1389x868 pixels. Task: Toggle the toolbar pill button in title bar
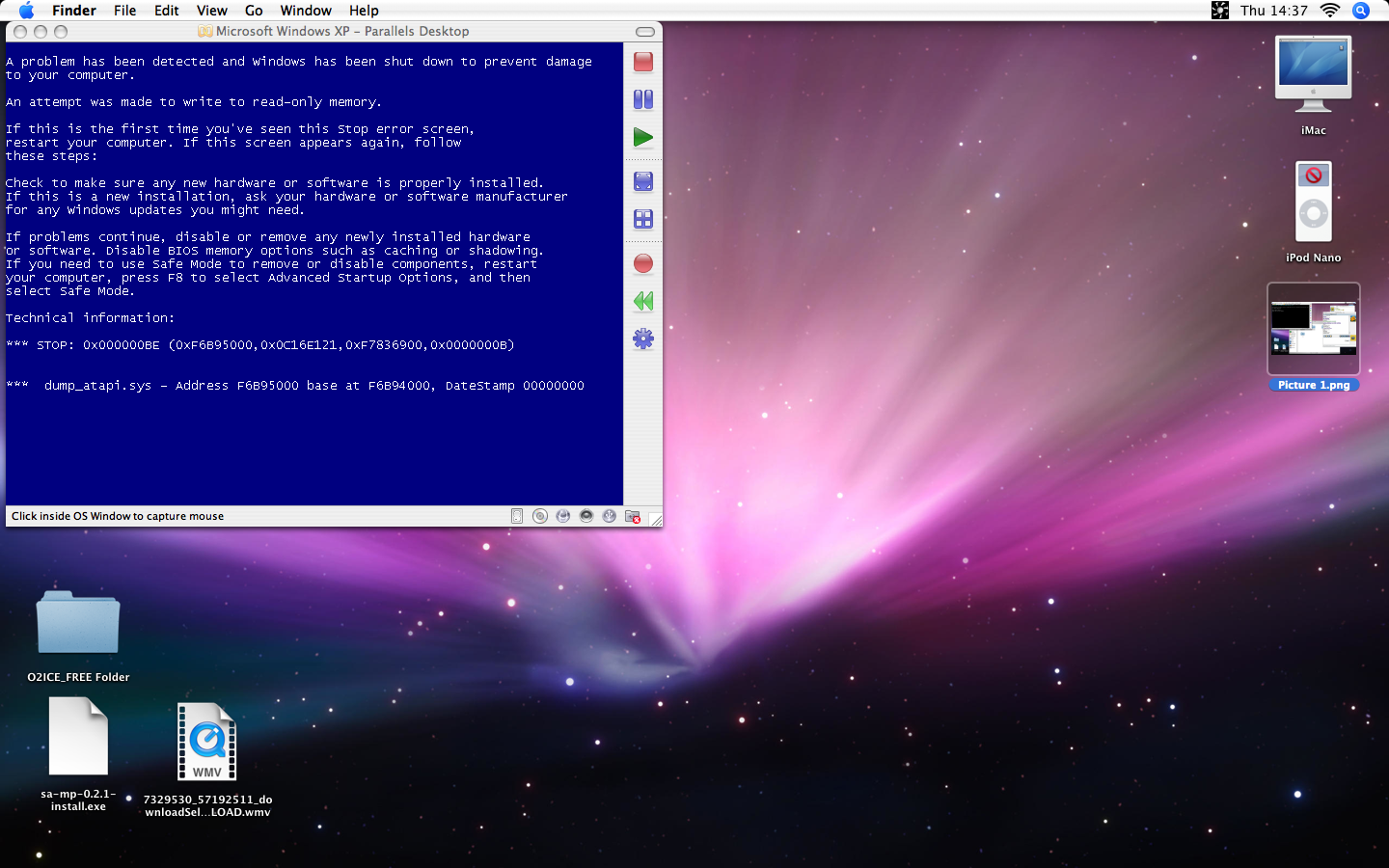pyautogui.click(x=645, y=32)
